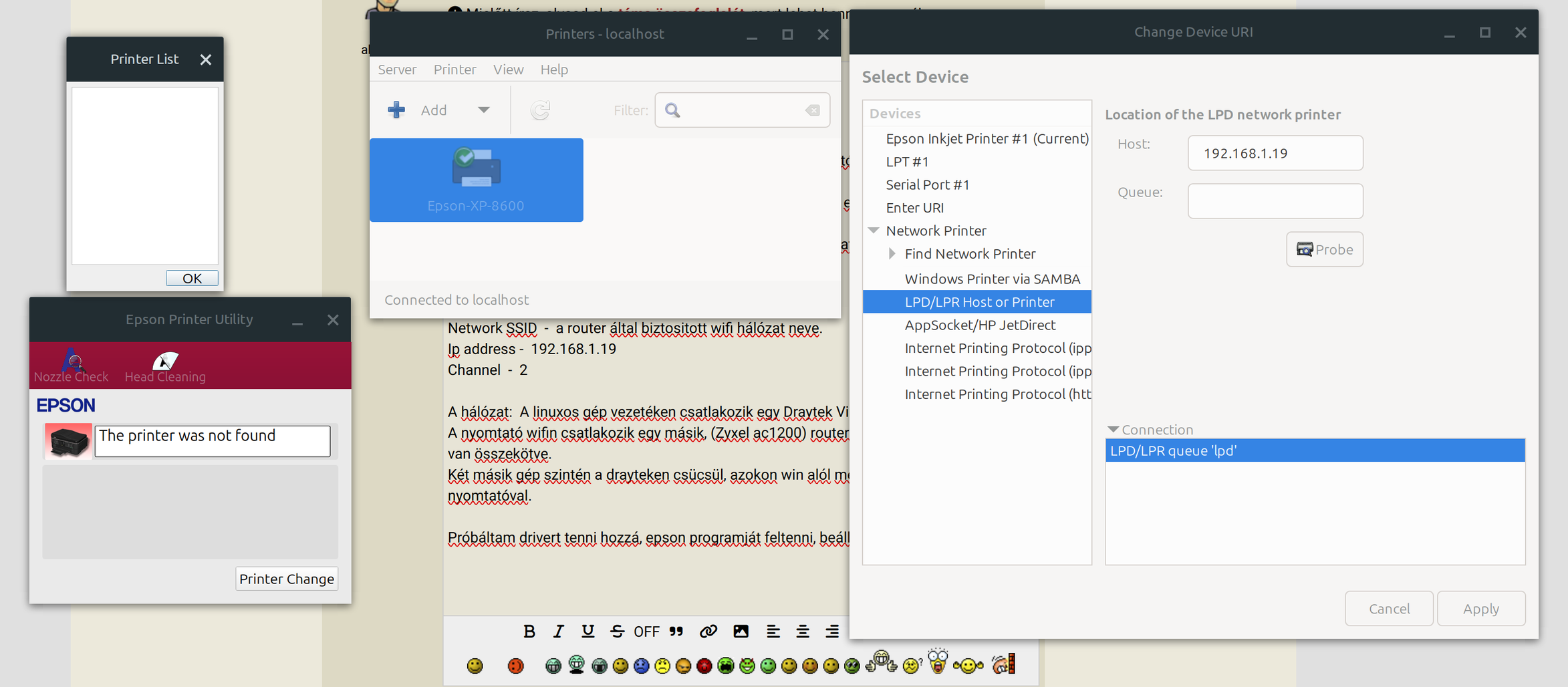1568x687 pixels.
Task: Click Cancel in Change Device URI
Action: (1389, 609)
